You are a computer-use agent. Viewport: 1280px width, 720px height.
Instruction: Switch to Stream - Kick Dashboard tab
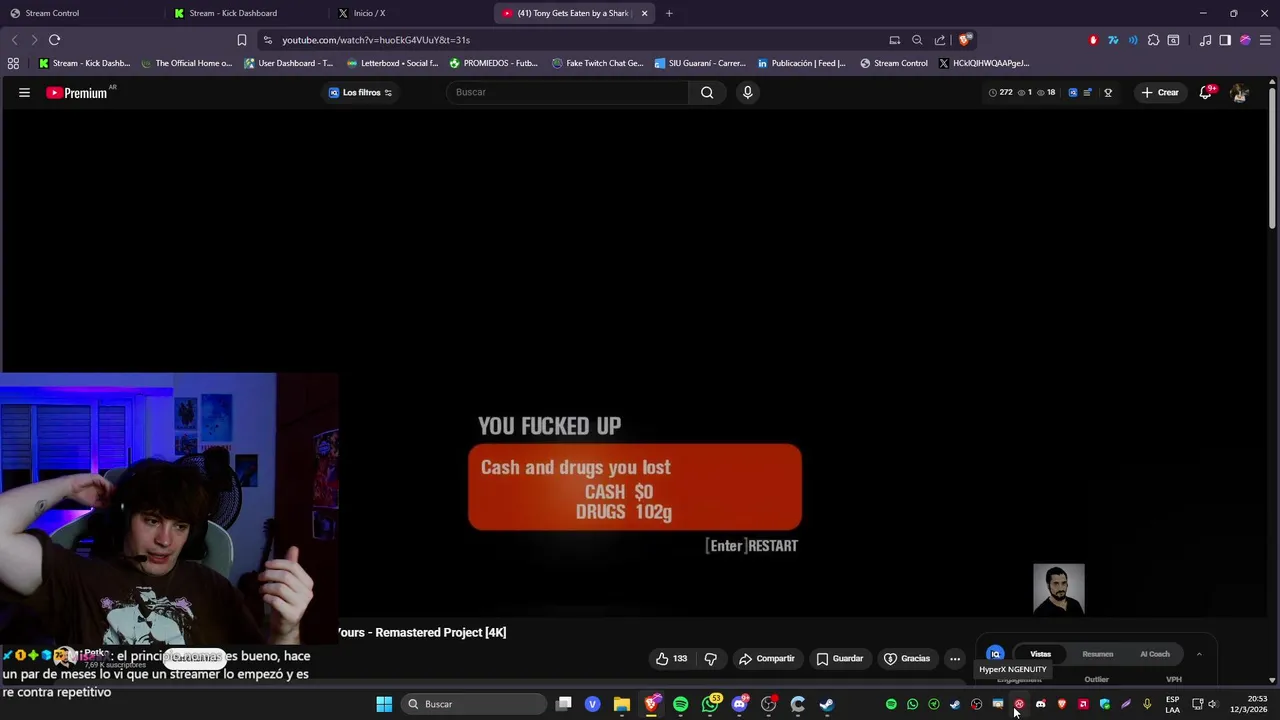tap(245, 13)
